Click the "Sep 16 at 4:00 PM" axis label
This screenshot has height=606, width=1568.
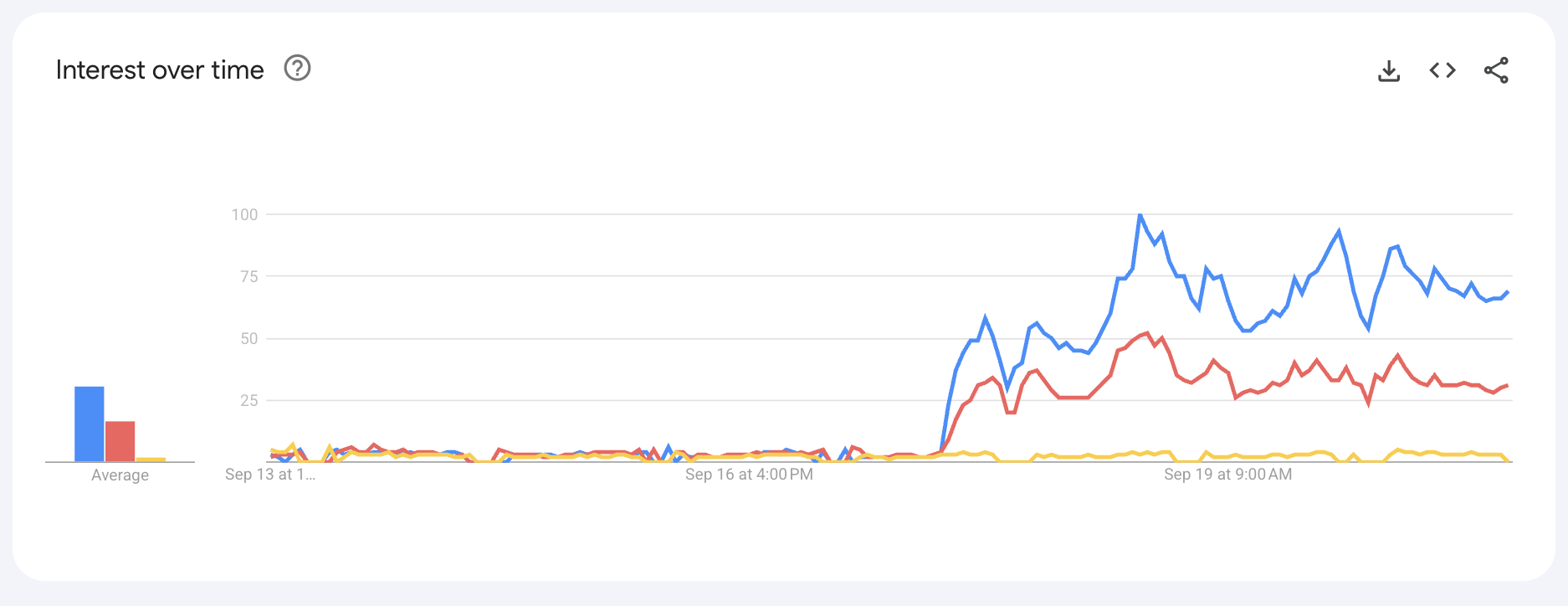pos(749,475)
